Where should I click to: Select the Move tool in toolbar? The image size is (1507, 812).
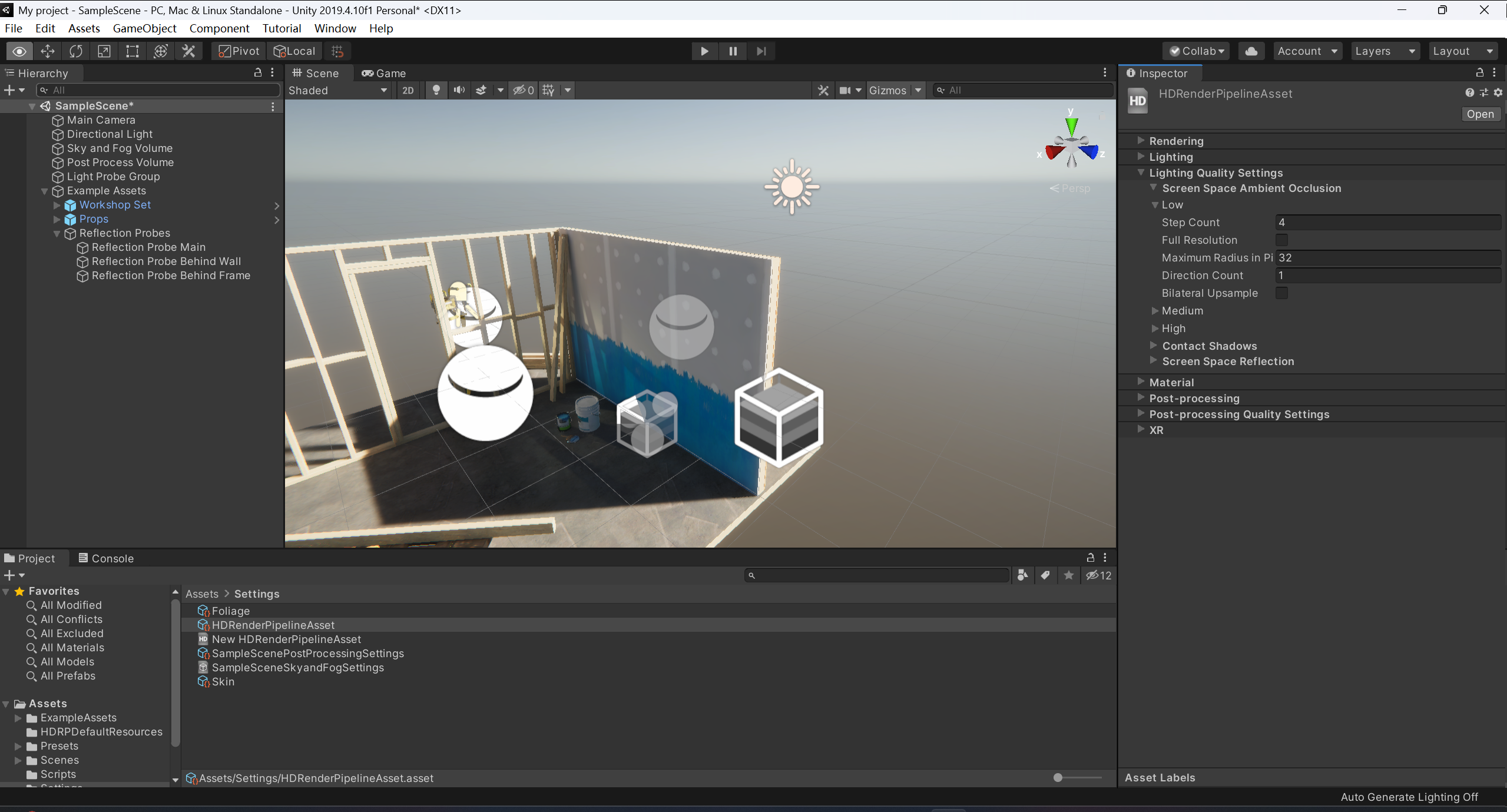click(x=47, y=51)
